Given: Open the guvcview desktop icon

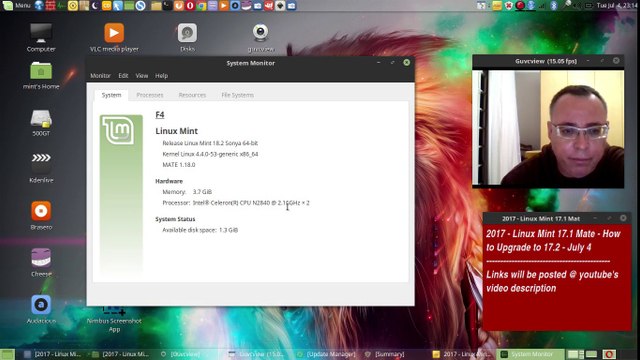Looking at the screenshot, I should point(260,37).
